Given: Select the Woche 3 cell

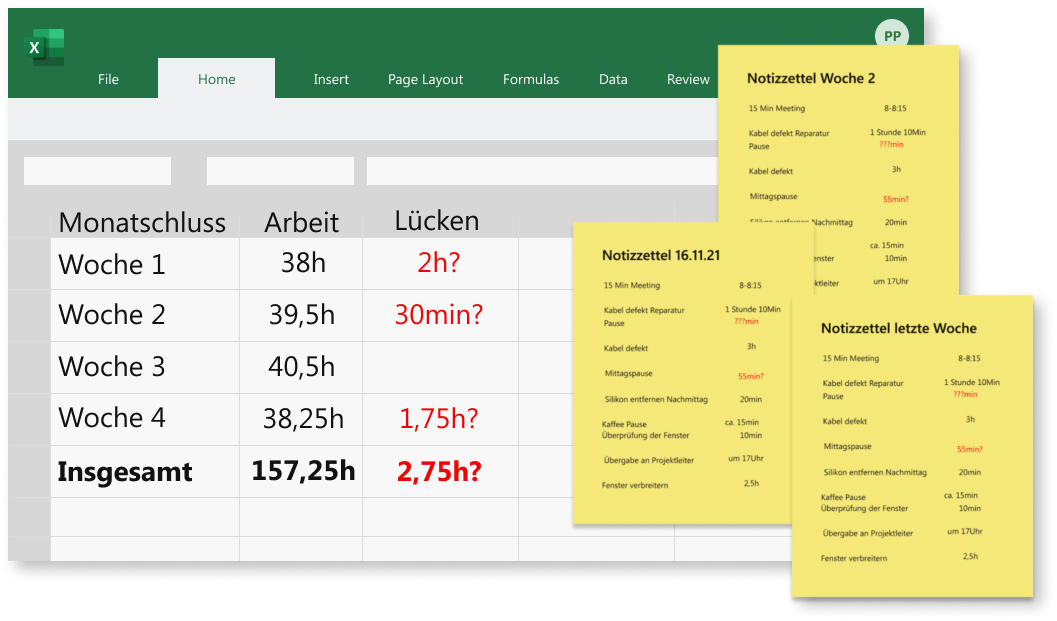Looking at the screenshot, I should coord(145,367).
